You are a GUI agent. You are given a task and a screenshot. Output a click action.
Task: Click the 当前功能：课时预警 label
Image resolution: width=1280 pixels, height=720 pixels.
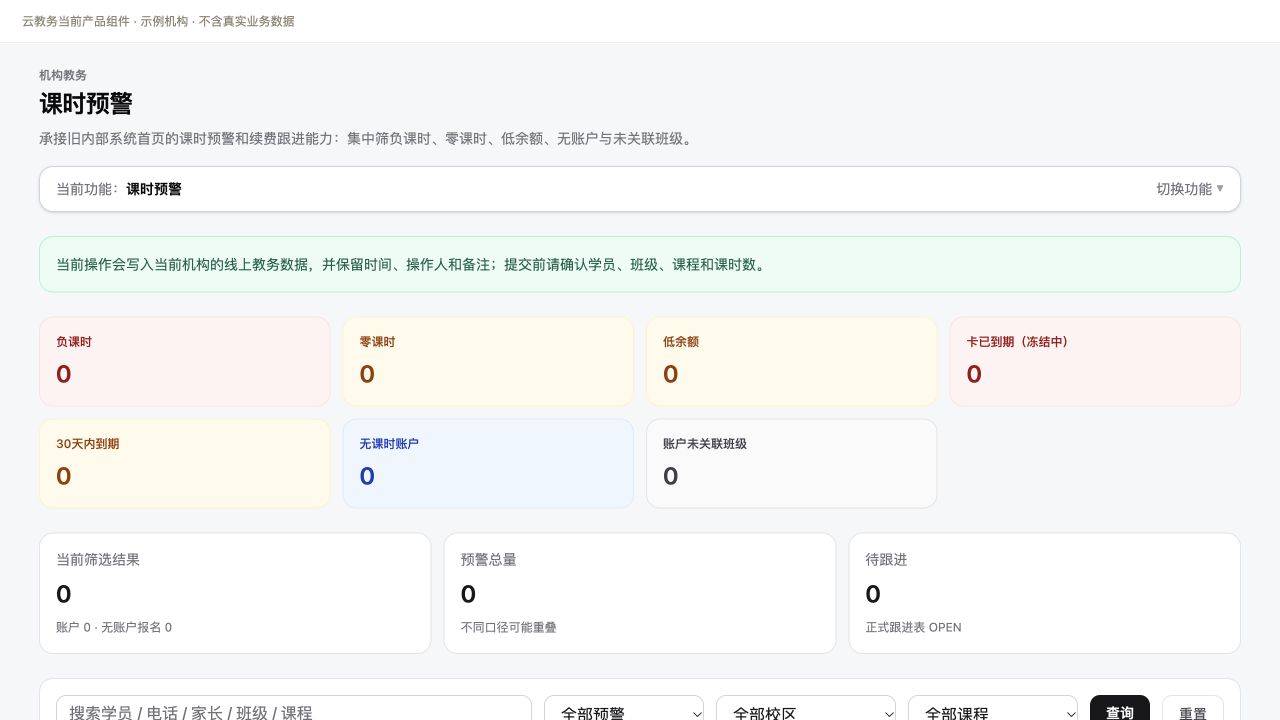[119, 189]
